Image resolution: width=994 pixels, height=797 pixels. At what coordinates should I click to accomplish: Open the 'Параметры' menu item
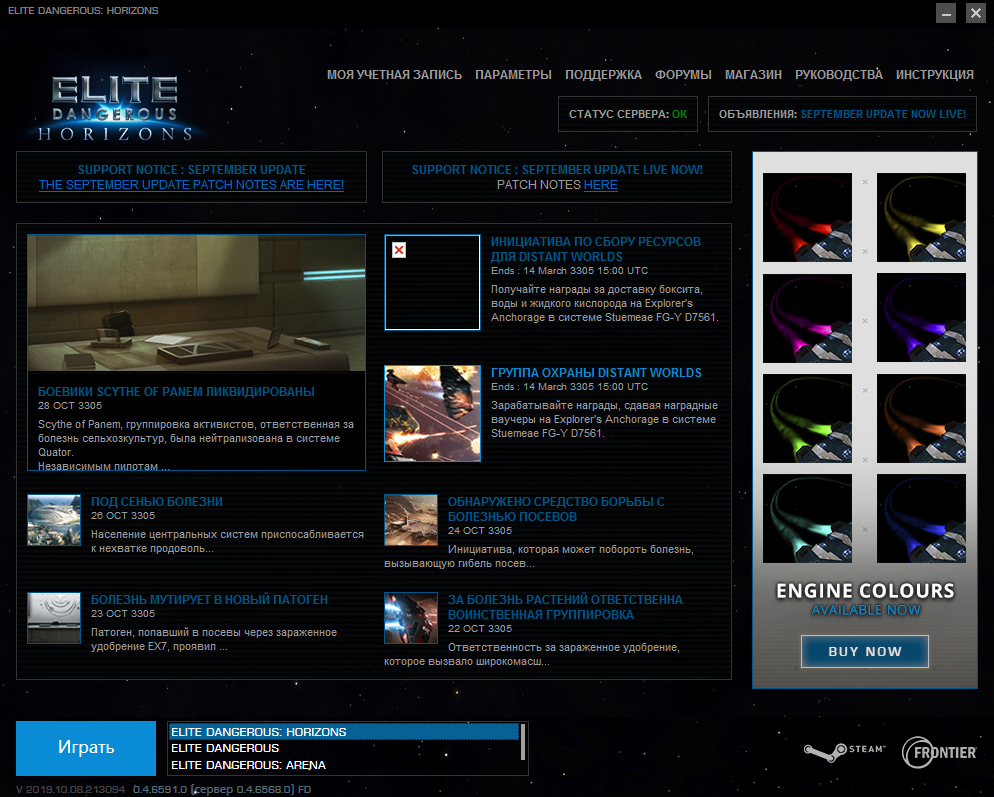pyautogui.click(x=513, y=75)
